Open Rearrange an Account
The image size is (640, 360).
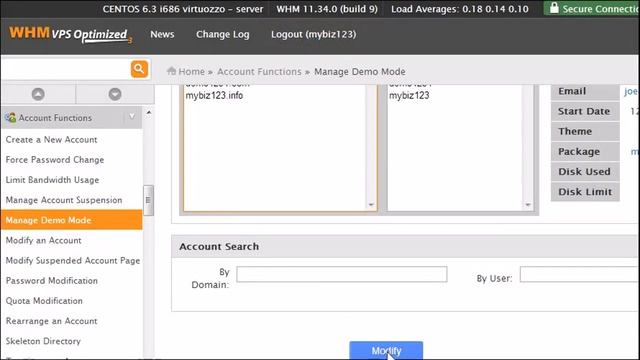coord(51,321)
